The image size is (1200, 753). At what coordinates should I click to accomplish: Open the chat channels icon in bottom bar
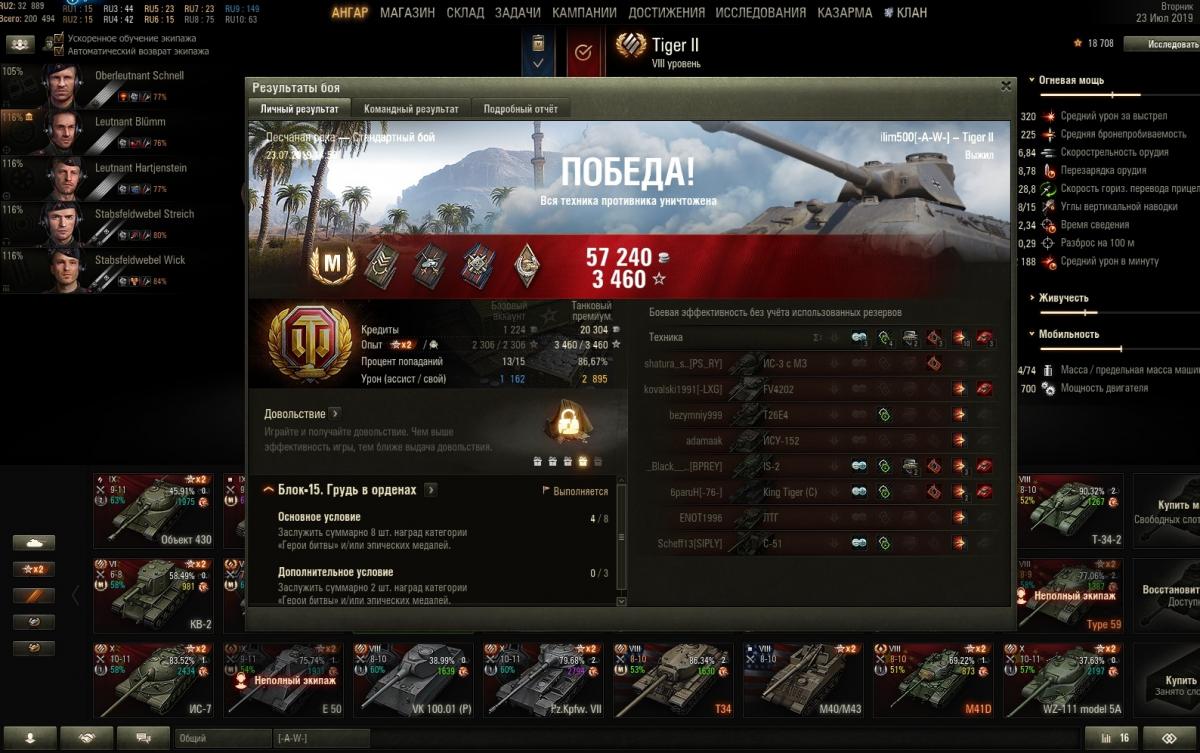point(143,738)
